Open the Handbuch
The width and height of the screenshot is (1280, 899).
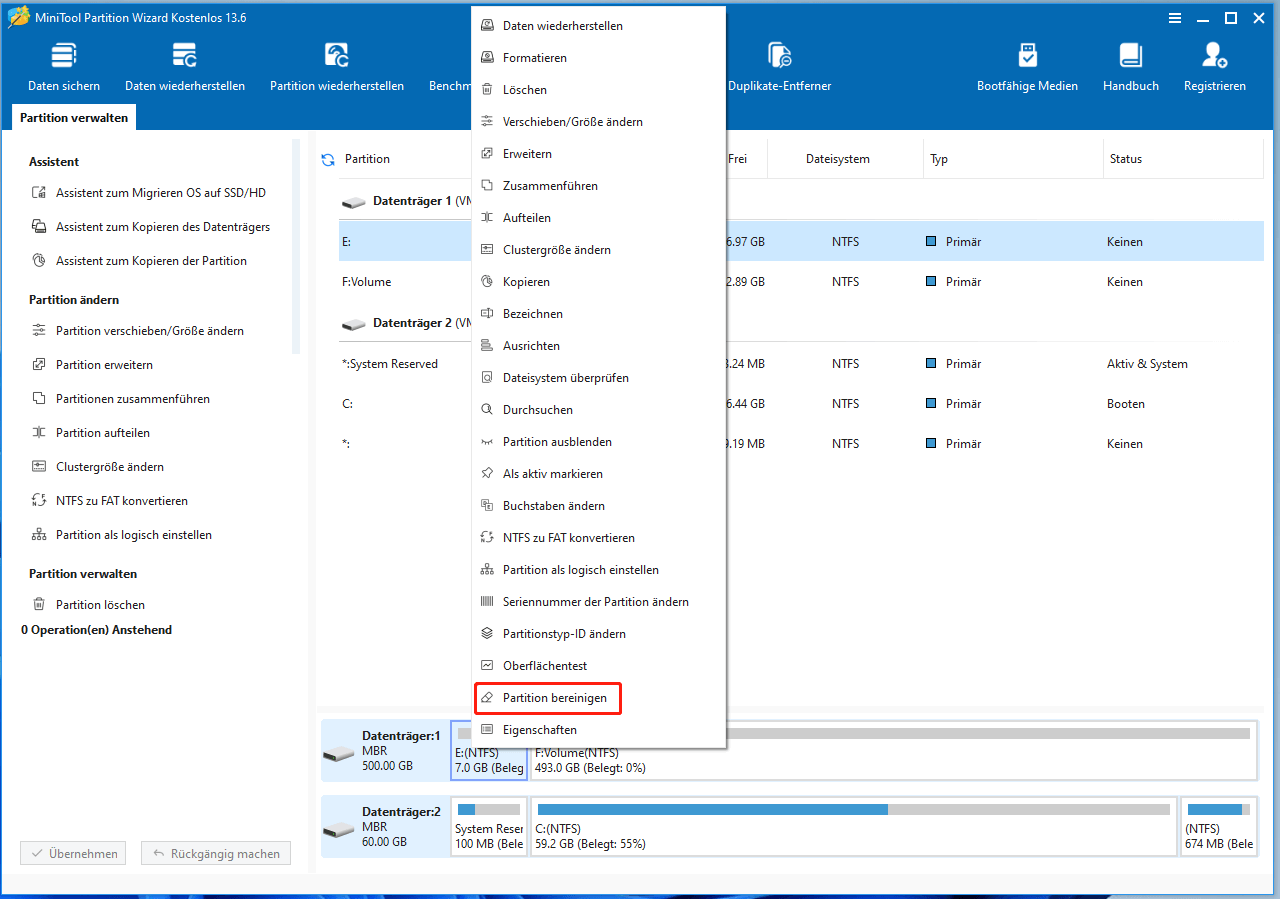1130,64
